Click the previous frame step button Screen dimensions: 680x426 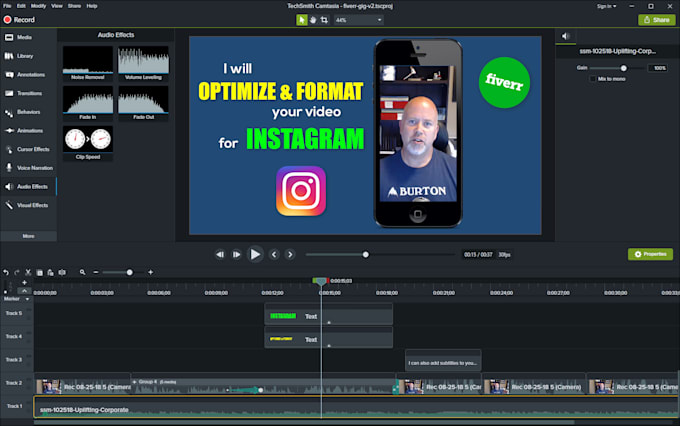pyautogui.click(x=220, y=255)
